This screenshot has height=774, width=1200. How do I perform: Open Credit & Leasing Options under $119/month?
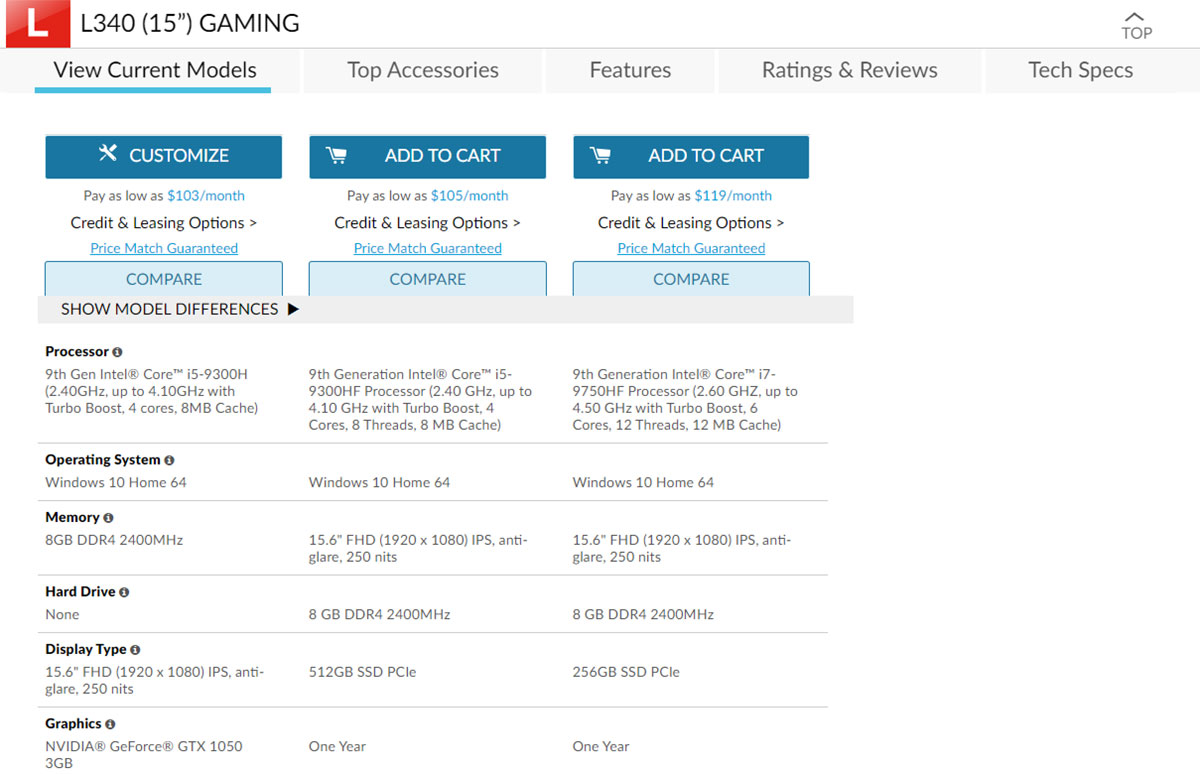[691, 223]
